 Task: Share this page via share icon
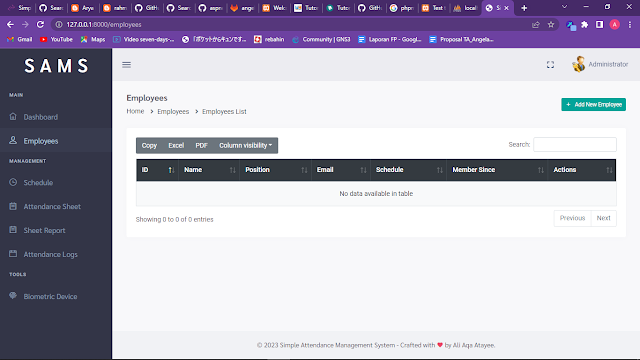[x=536, y=24]
